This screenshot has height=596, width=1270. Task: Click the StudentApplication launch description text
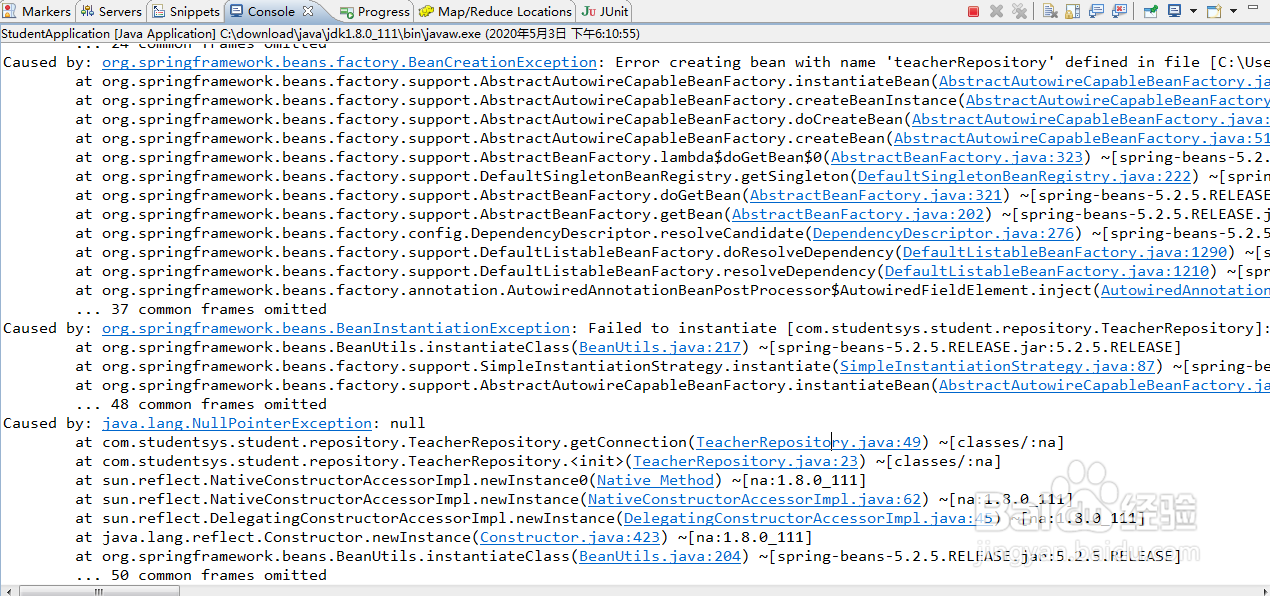[x=320, y=34]
